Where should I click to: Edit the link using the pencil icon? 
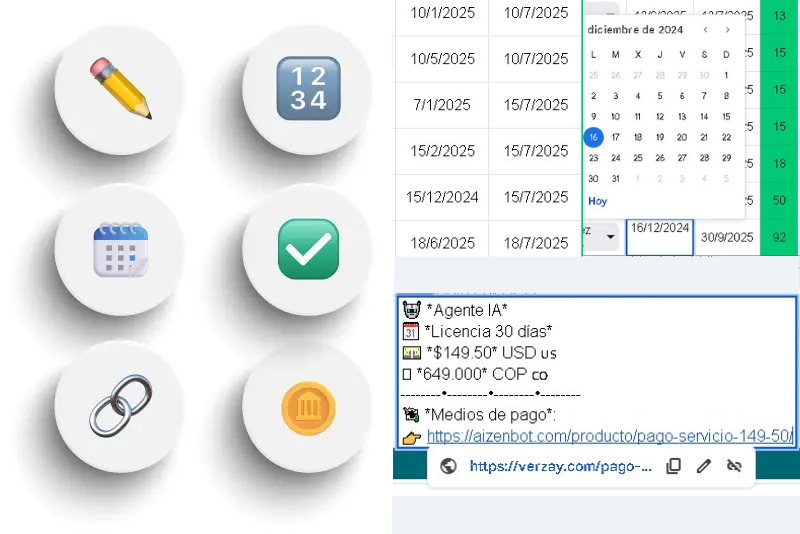point(704,466)
